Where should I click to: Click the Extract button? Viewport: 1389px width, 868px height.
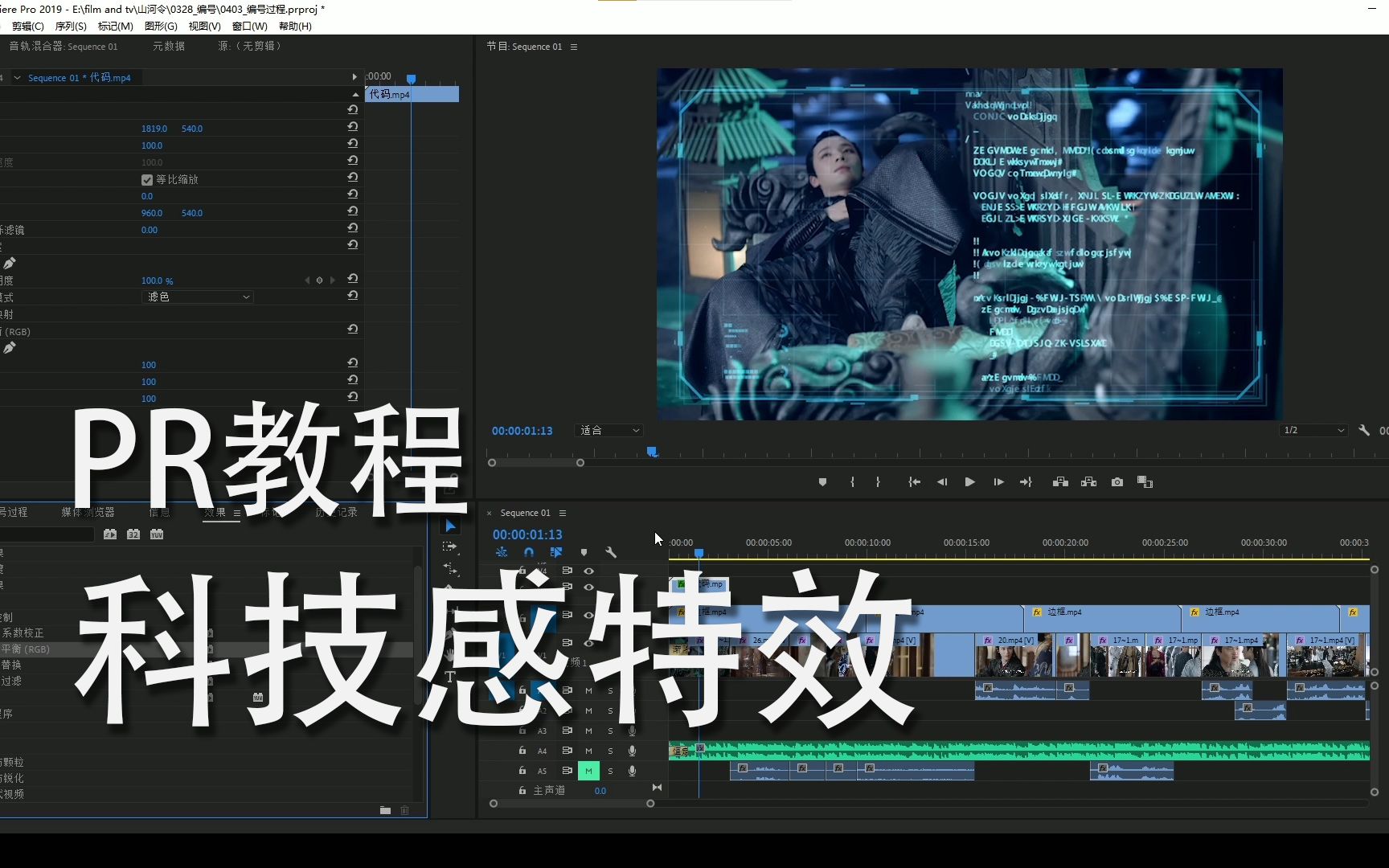click(1088, 482)
